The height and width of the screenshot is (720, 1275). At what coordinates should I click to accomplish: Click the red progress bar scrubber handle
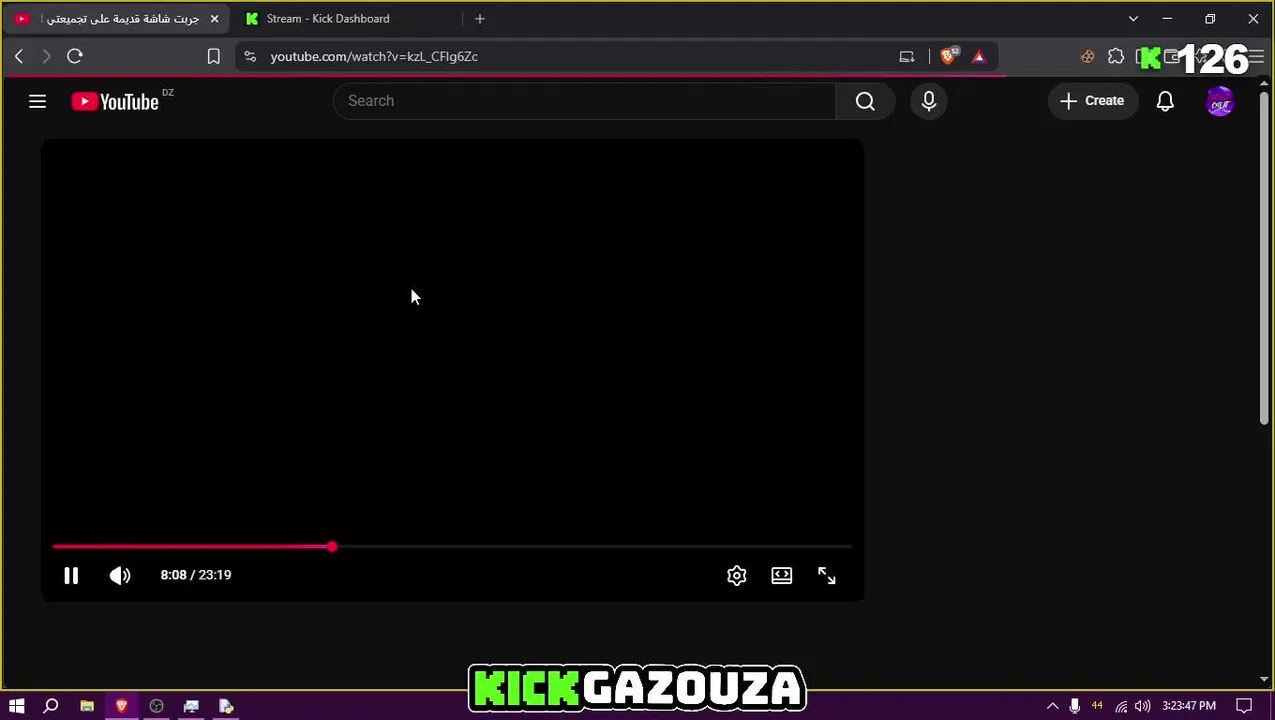coord(332,547)
